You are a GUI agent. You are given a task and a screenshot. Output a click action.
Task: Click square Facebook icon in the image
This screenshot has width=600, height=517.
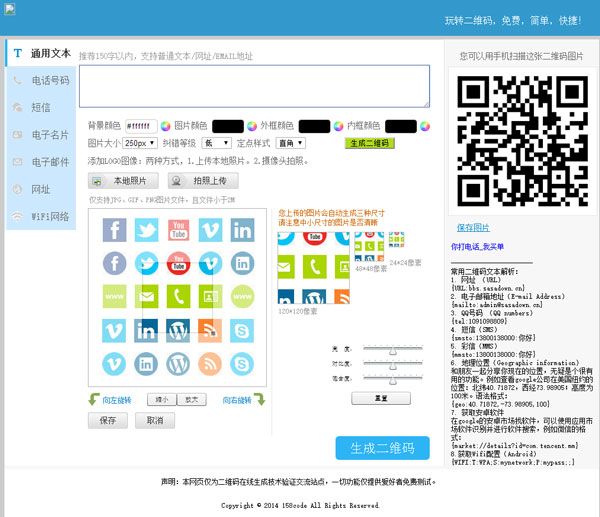click(114, 230)
